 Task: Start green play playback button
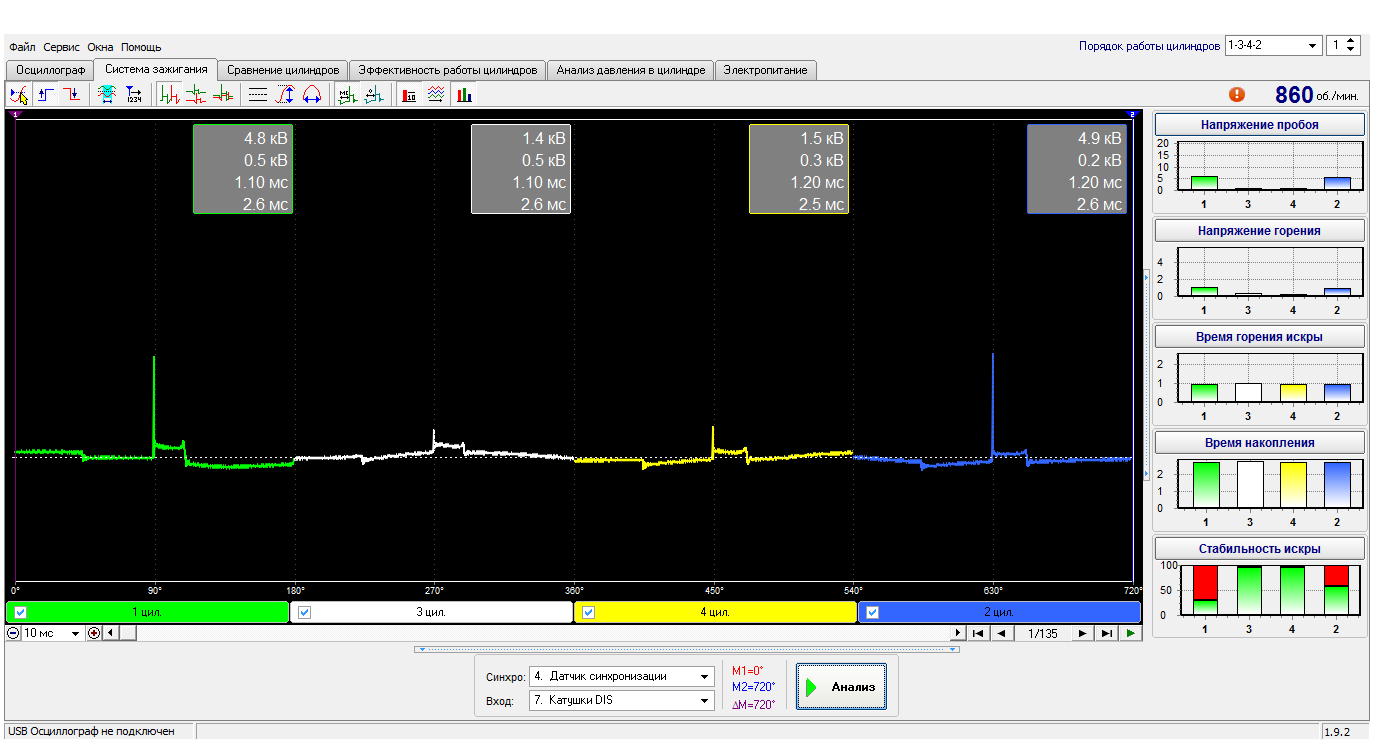click(1130, 633)
